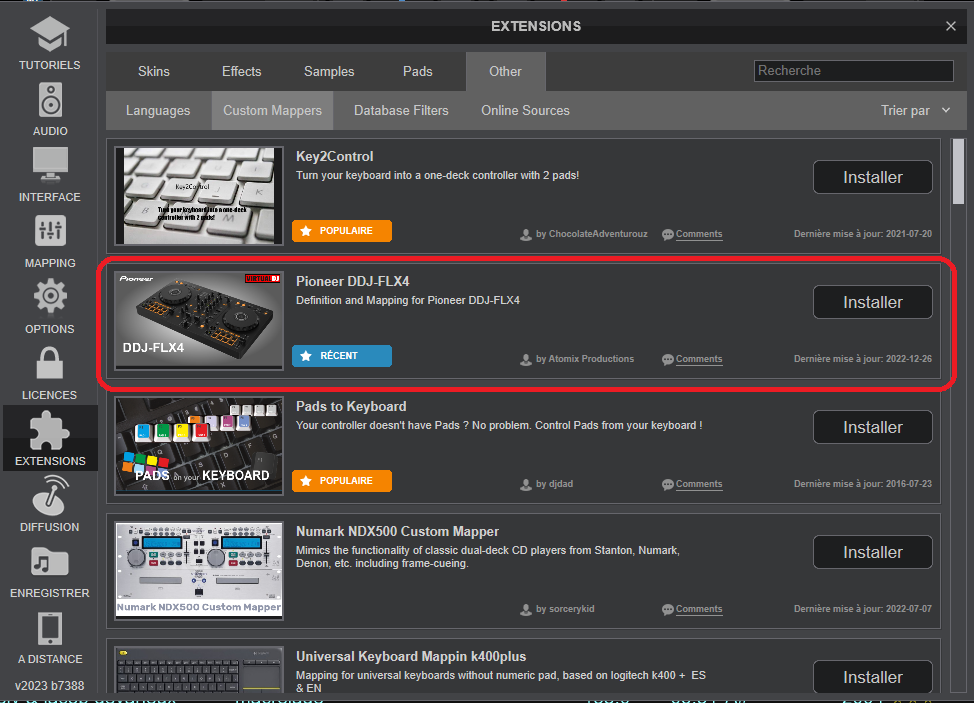Open the Licences padlock icon

pos(50,363)
